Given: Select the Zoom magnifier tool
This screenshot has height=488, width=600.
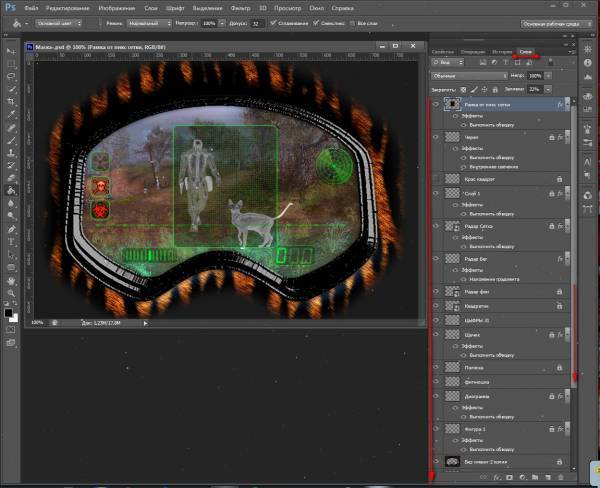Looking at the screenshot, I should pyautogui.click(x=11, y=294).
